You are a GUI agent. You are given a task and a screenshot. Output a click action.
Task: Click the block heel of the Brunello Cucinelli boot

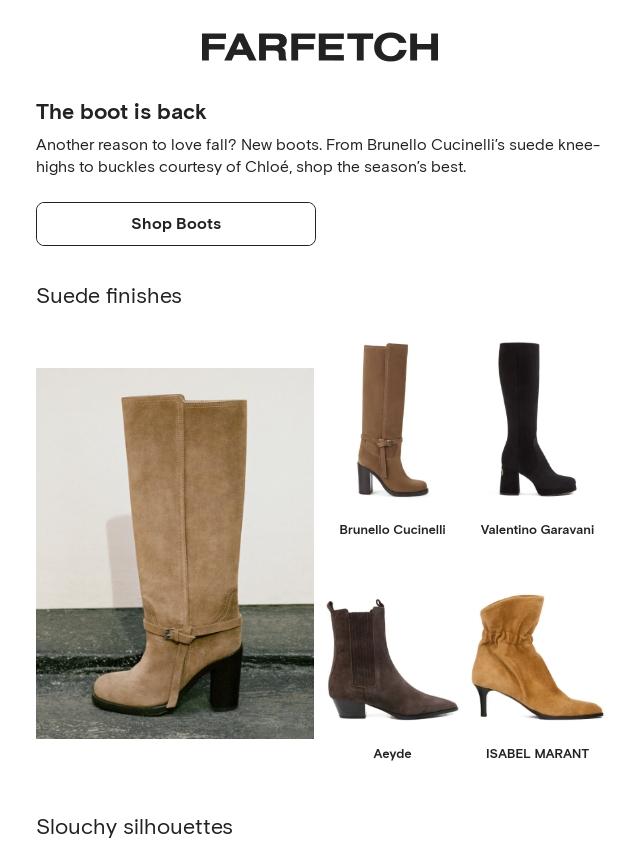[365, 479]
